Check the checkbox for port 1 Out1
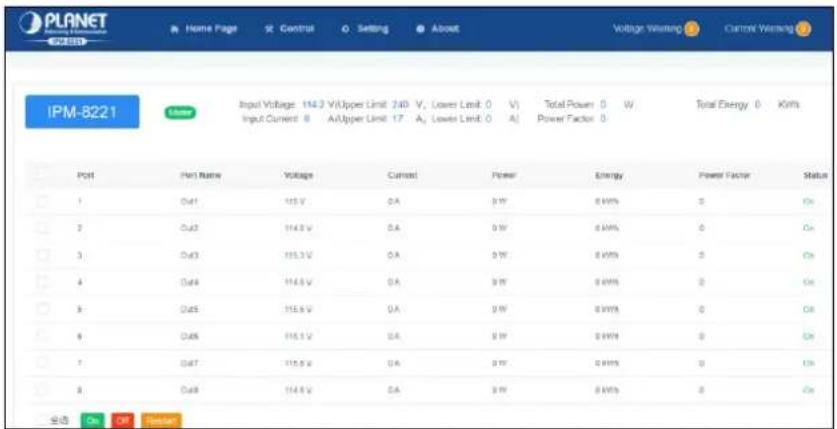837x429 pixels. point(43,201)
